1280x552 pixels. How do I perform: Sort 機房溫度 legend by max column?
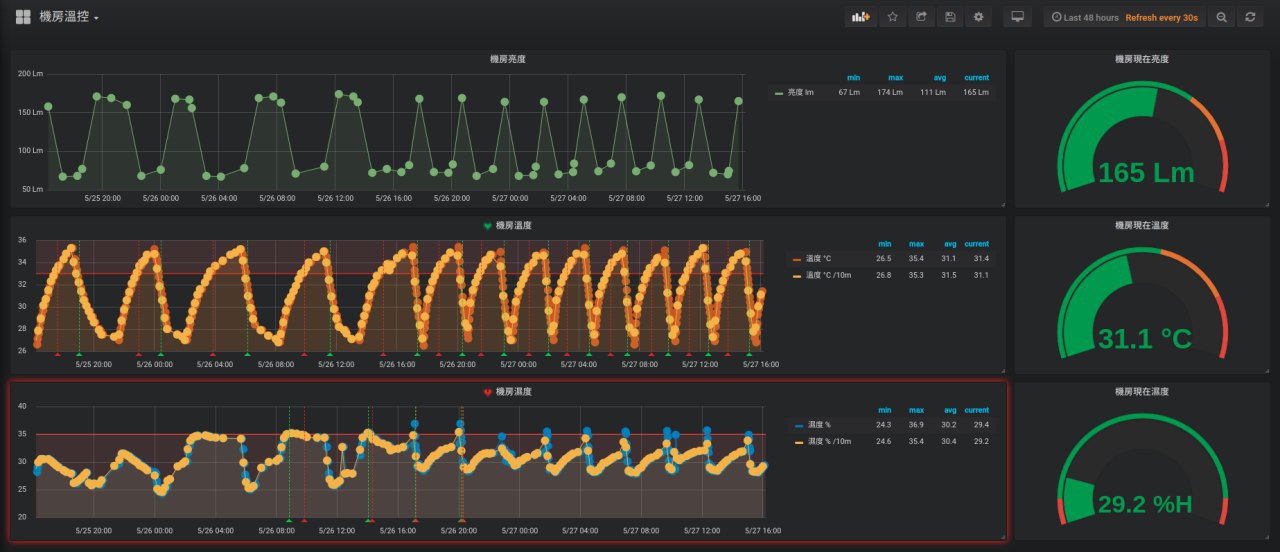(x=916, y=244)
